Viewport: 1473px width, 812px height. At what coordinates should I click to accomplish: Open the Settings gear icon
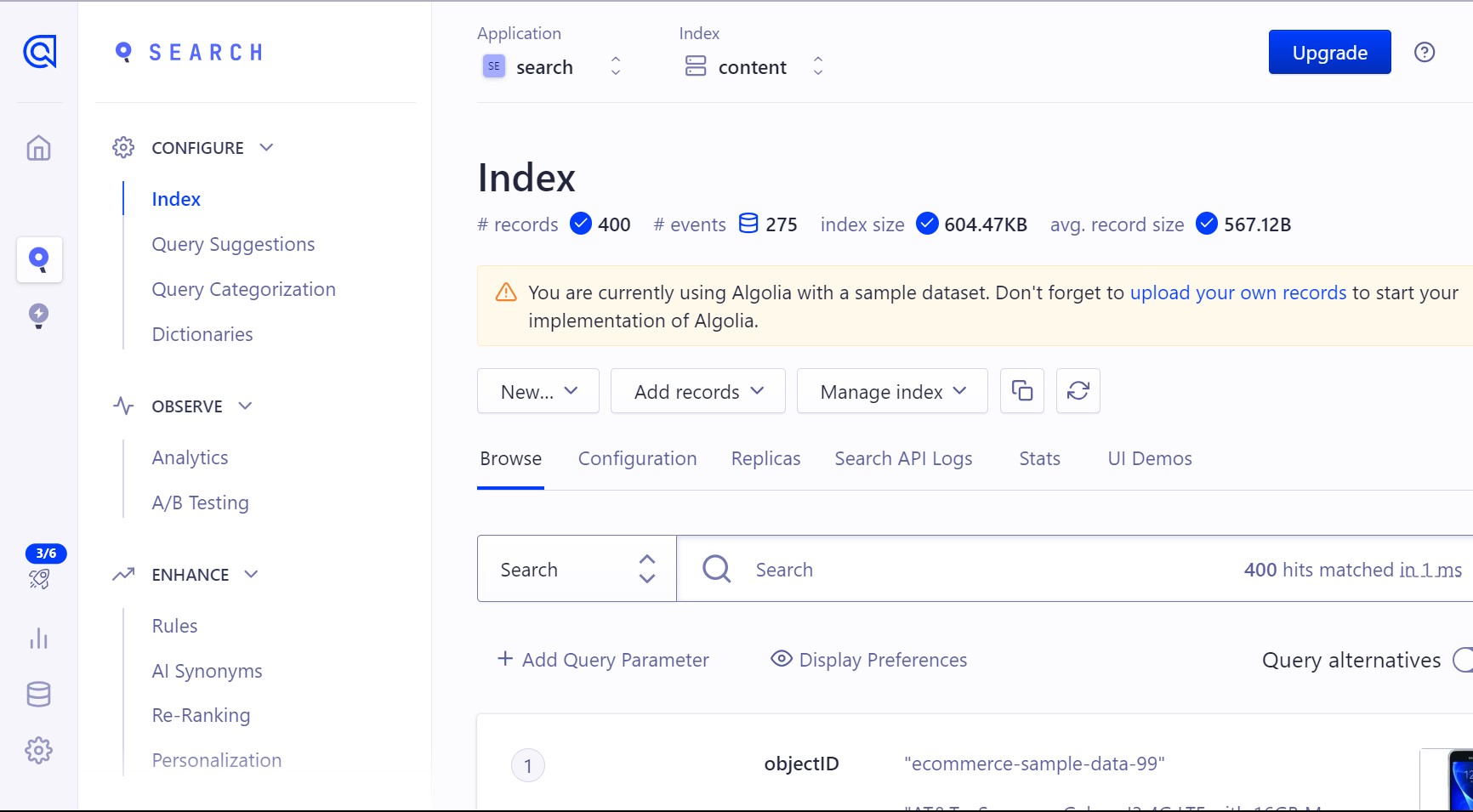(x=39, y=750)
